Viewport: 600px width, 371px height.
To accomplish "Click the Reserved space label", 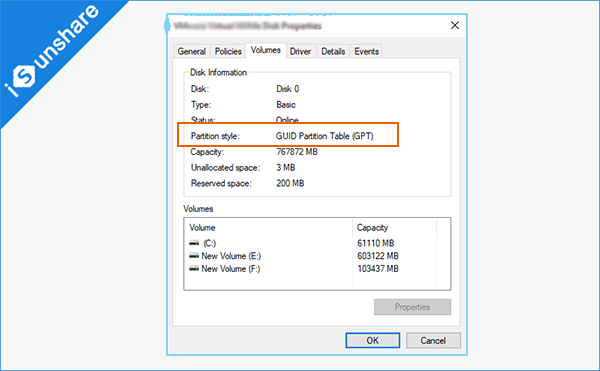I will point(221,183).
